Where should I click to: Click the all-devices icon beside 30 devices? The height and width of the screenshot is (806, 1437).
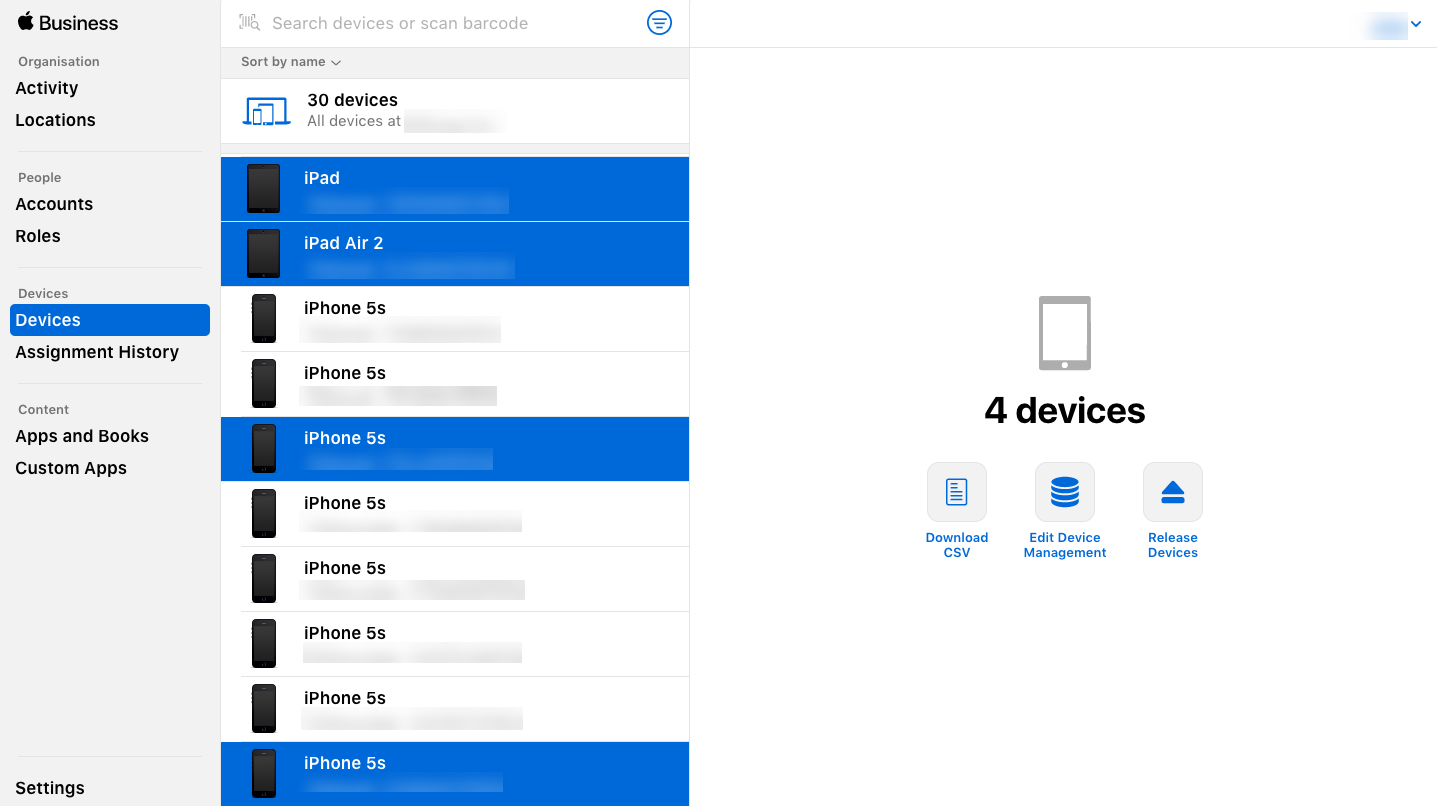coord(266,111)
